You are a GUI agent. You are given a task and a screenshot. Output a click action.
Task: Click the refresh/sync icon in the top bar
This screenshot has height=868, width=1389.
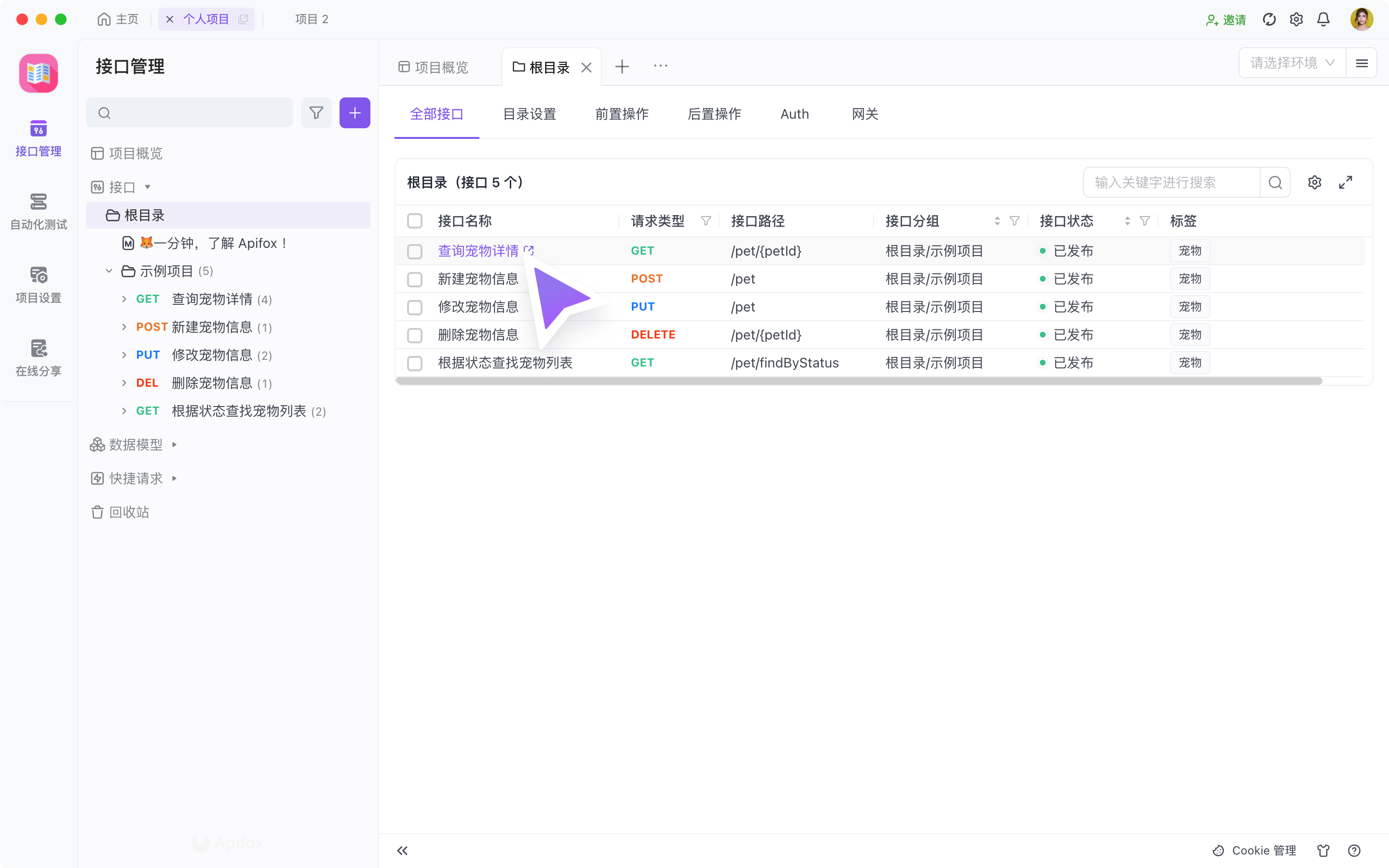point(1269,19)
